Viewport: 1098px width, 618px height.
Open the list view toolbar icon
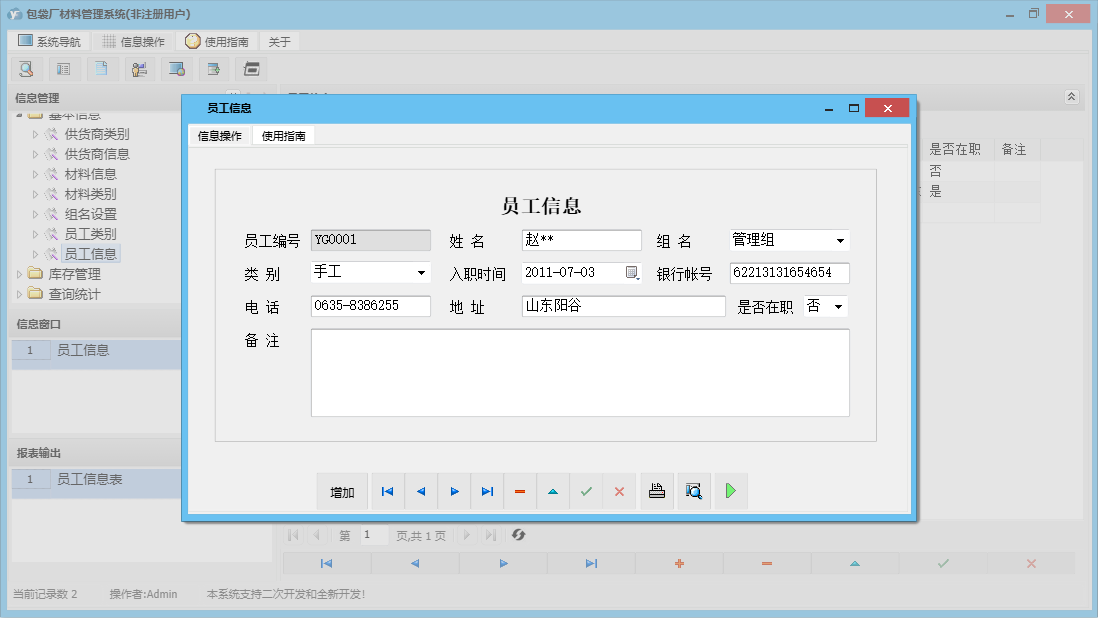[x=63, y=68]
